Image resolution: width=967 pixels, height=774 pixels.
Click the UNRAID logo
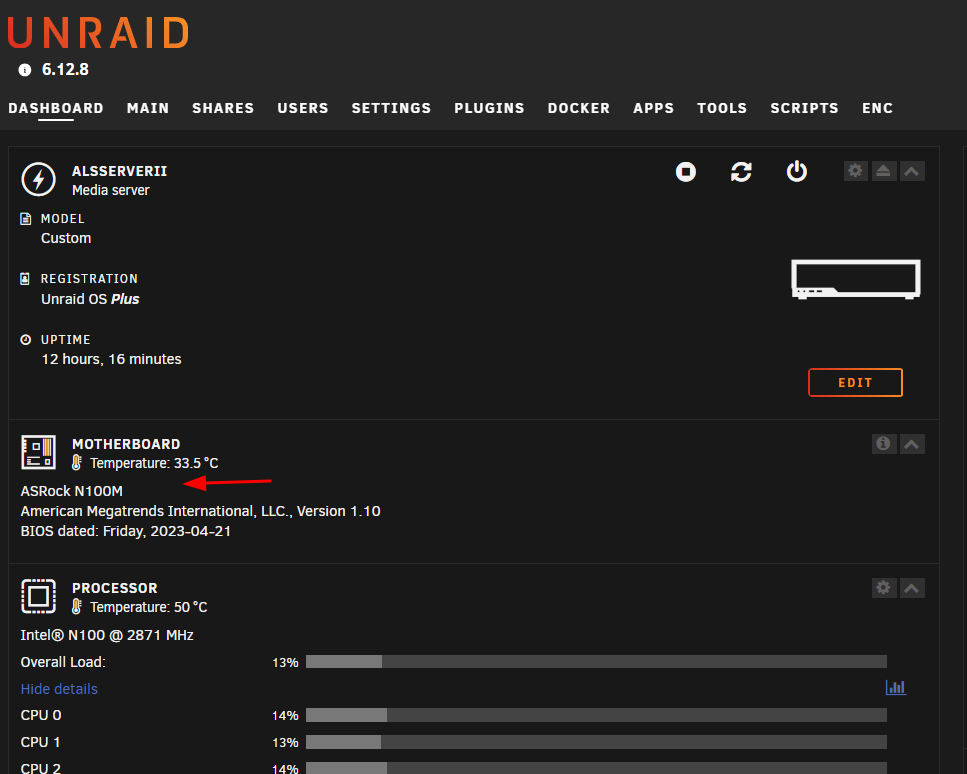coord(98,33)
